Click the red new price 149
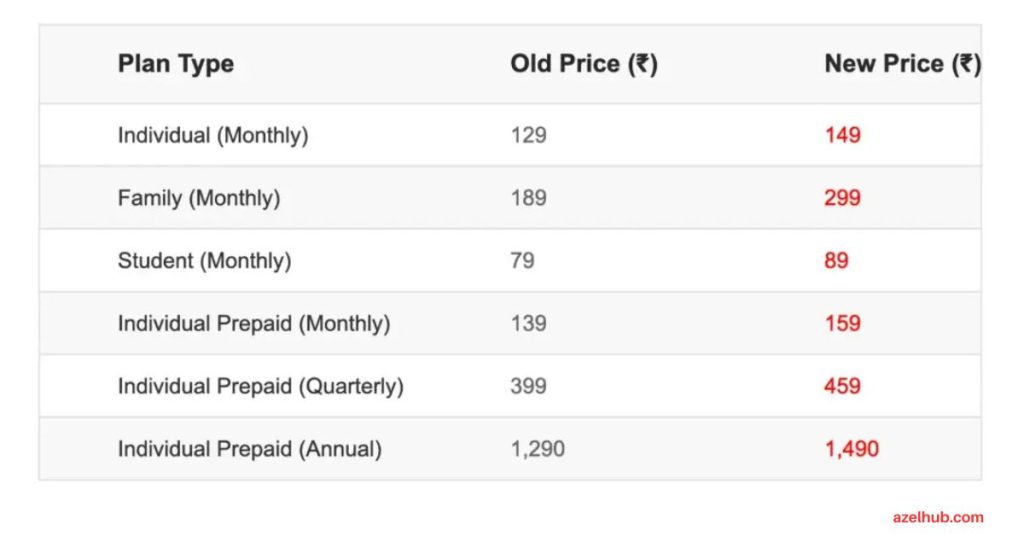Viewport: 1024px width, 536px height. (842, 135)
